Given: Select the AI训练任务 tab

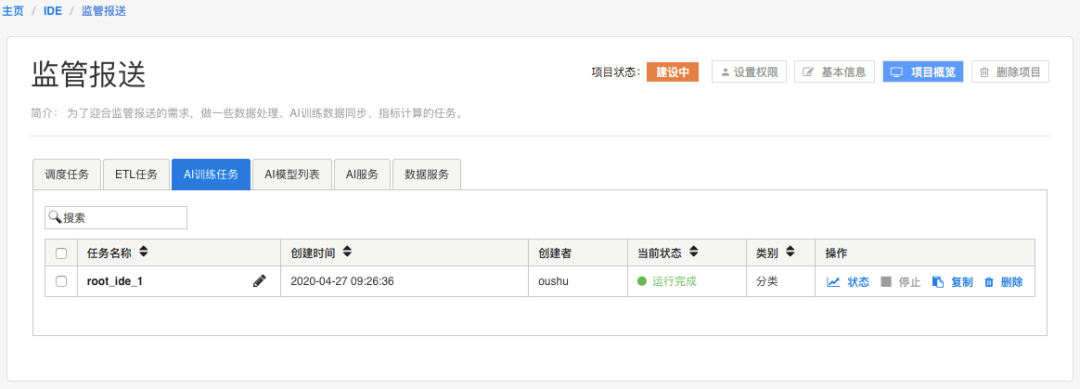Looking at the screenshot, I should click(211, 174).
